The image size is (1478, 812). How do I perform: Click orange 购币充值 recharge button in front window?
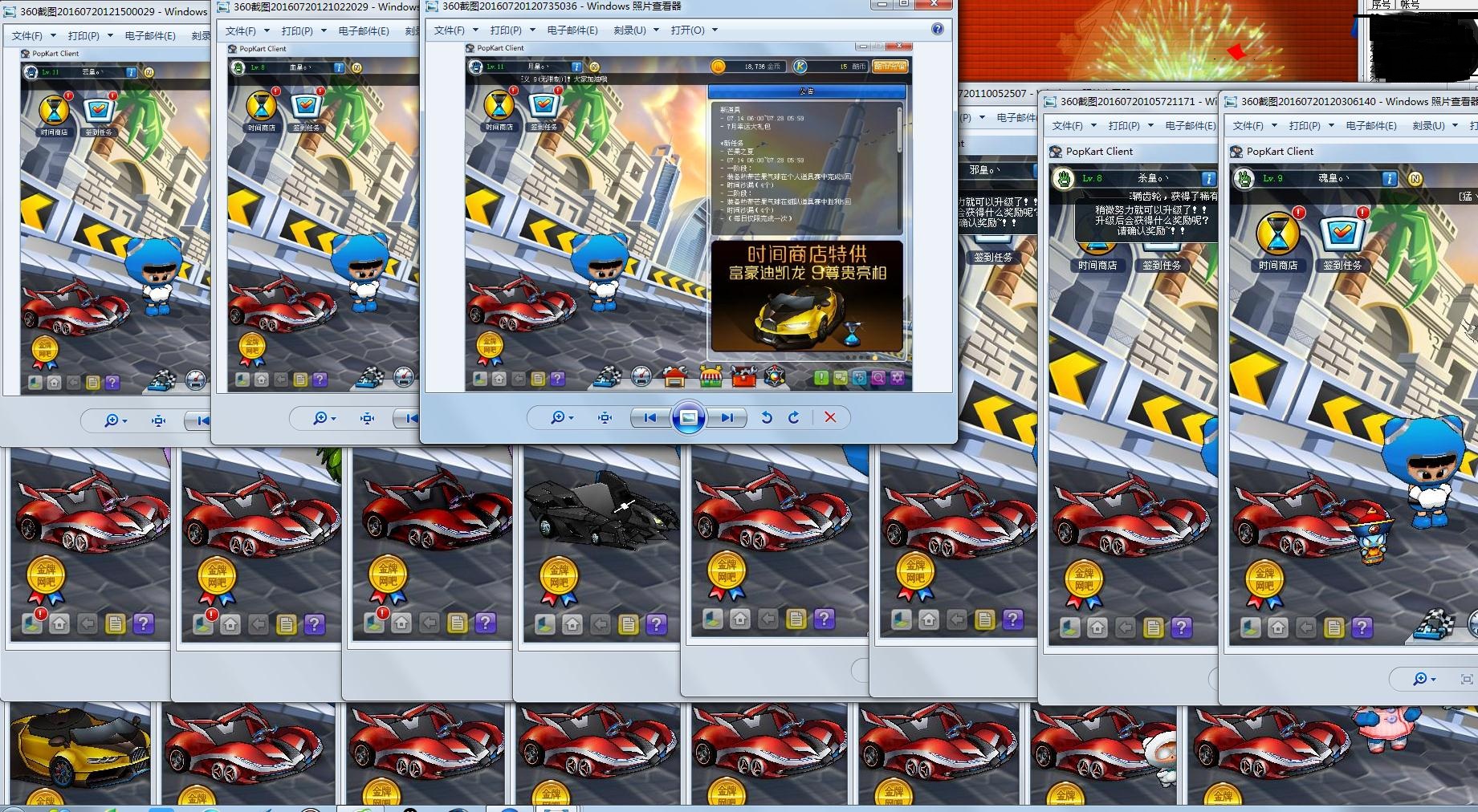[x=890, y=67]
